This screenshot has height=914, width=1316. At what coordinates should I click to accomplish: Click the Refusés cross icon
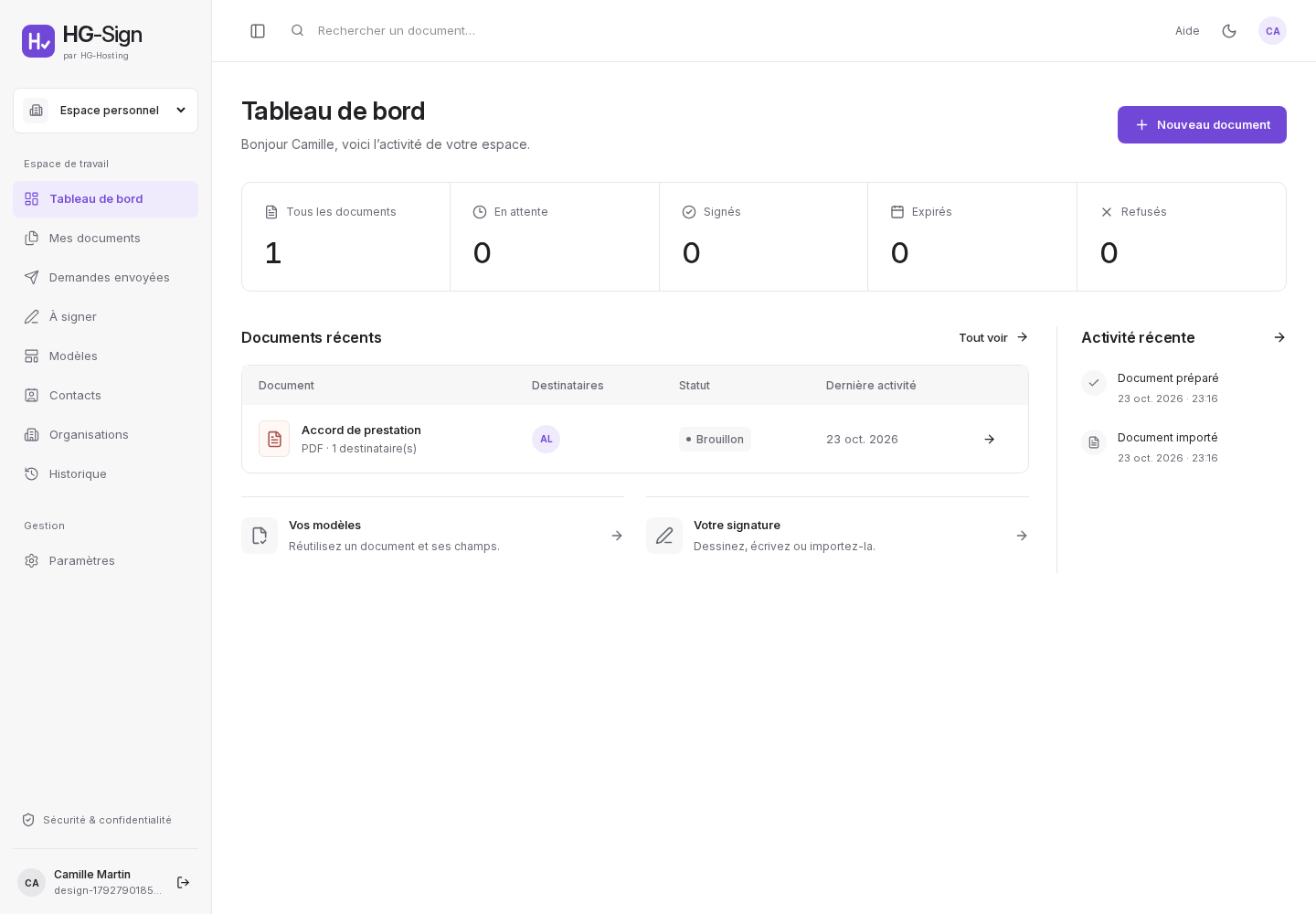tap(1107, 212)
